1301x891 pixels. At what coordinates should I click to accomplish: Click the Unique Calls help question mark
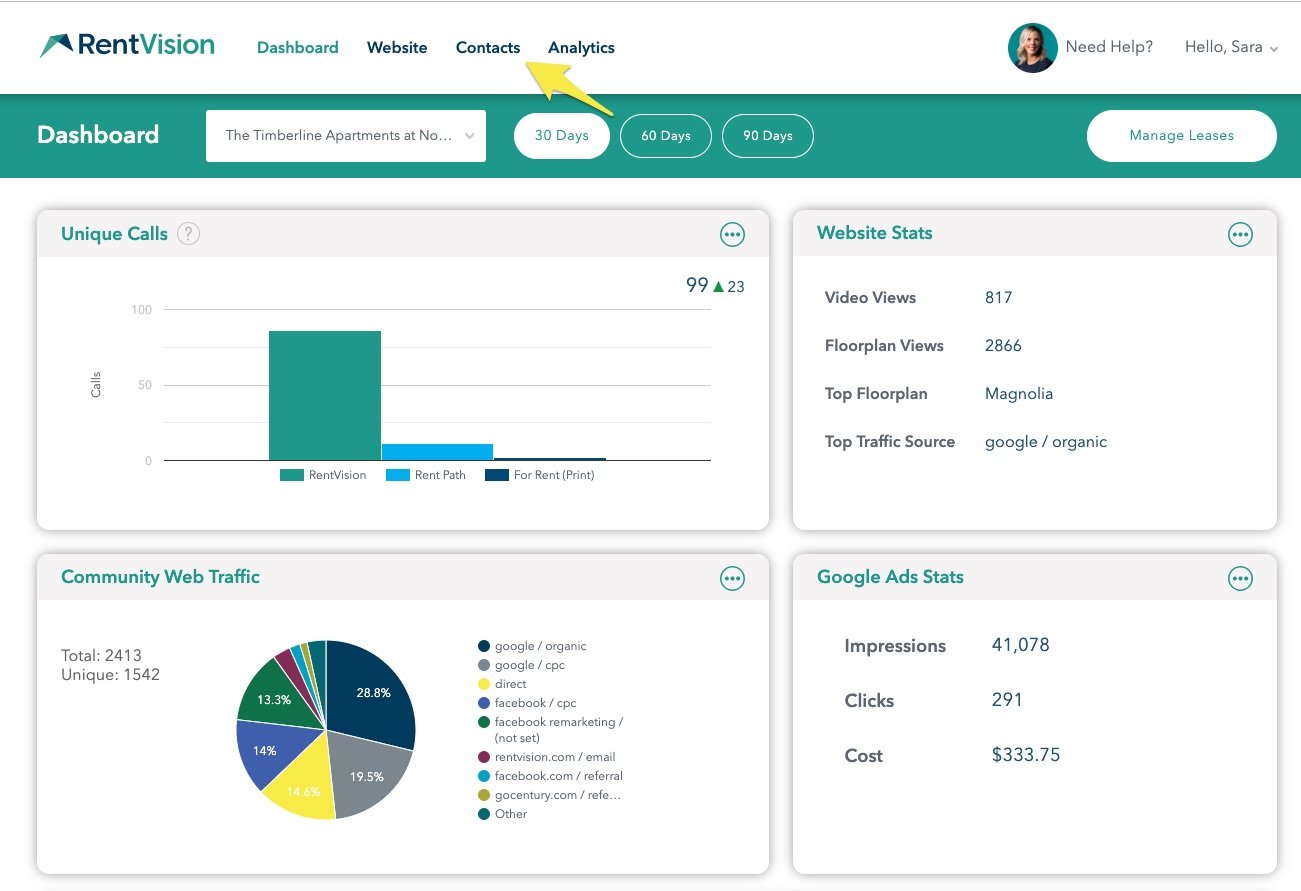pyautogui.click(x=188, y=234)
